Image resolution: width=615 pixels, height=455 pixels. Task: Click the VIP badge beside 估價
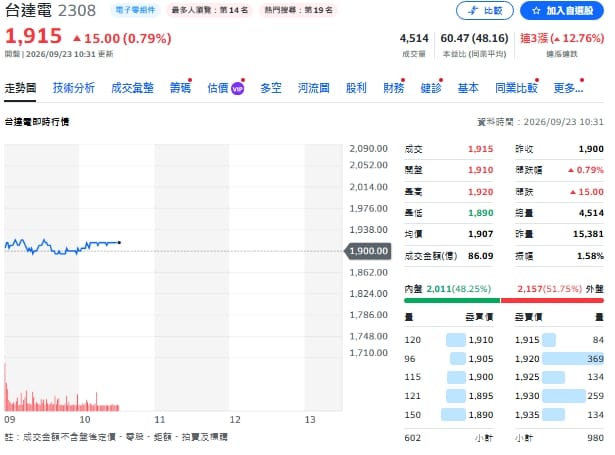click(x=237, y=89)
